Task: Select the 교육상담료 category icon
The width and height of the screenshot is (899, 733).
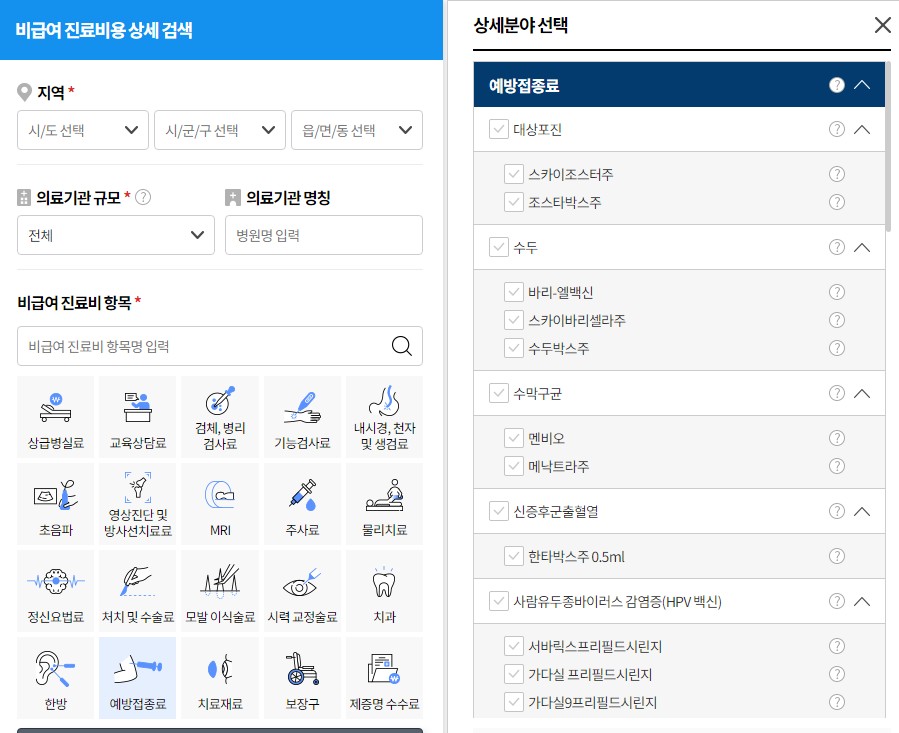Action: pos(138,417)
